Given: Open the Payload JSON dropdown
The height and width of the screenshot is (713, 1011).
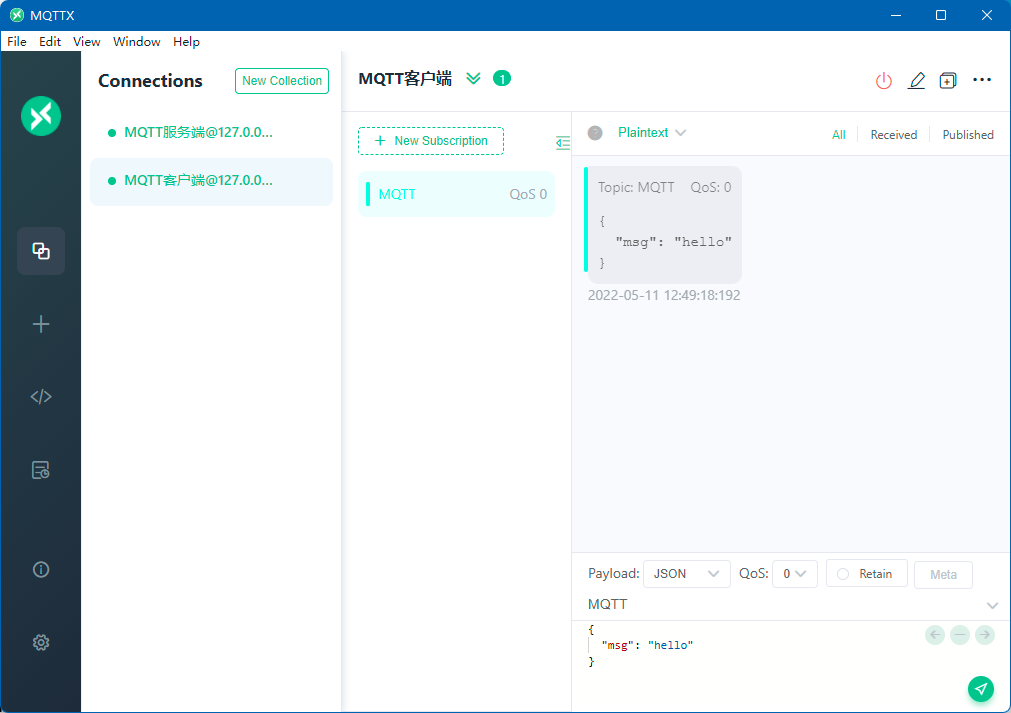Looking at the screenshot, I should [x=687, y=574].
